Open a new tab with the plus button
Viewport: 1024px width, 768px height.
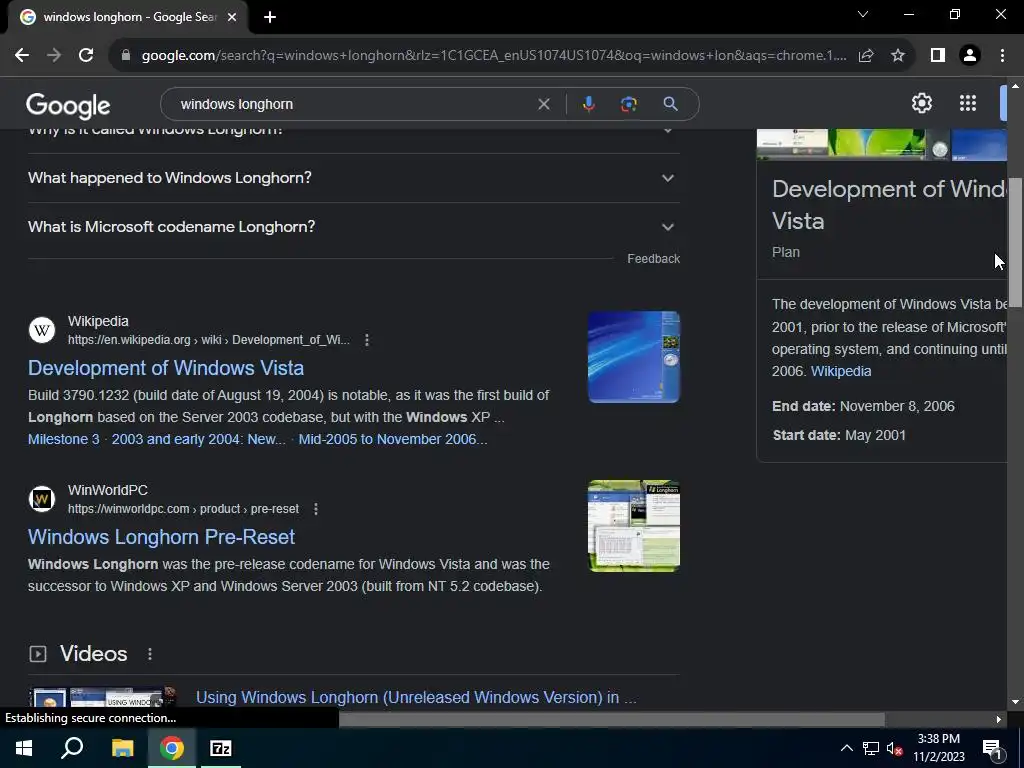(x=270, y=17)
